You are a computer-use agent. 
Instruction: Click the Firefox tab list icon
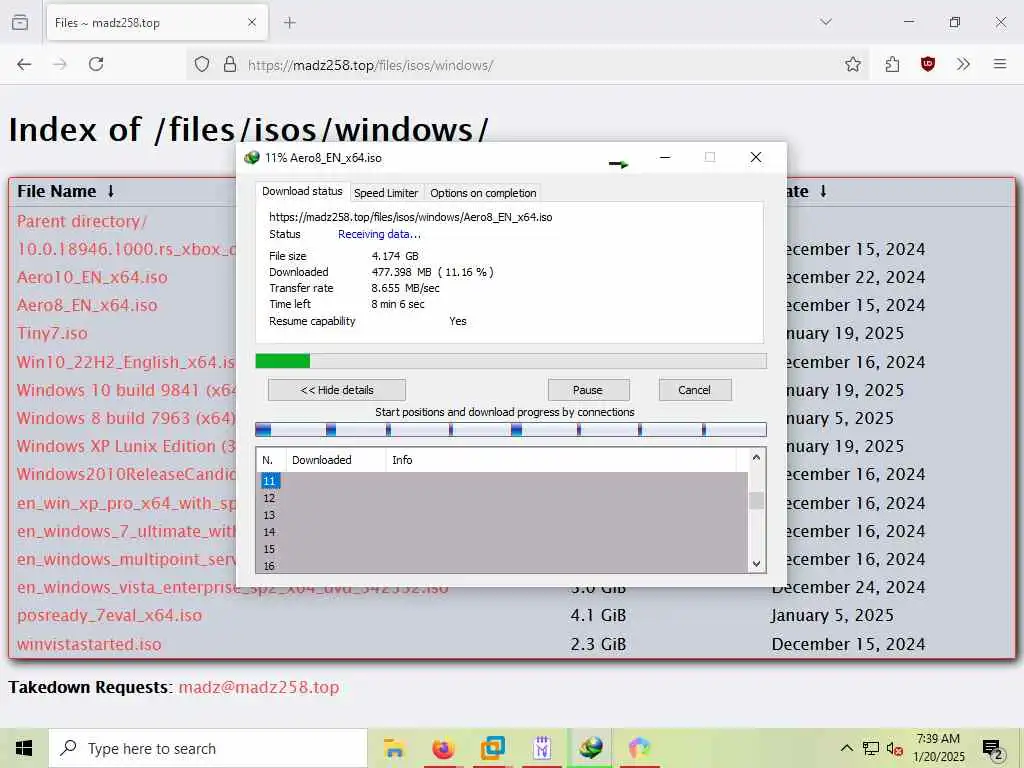point(20,22)
